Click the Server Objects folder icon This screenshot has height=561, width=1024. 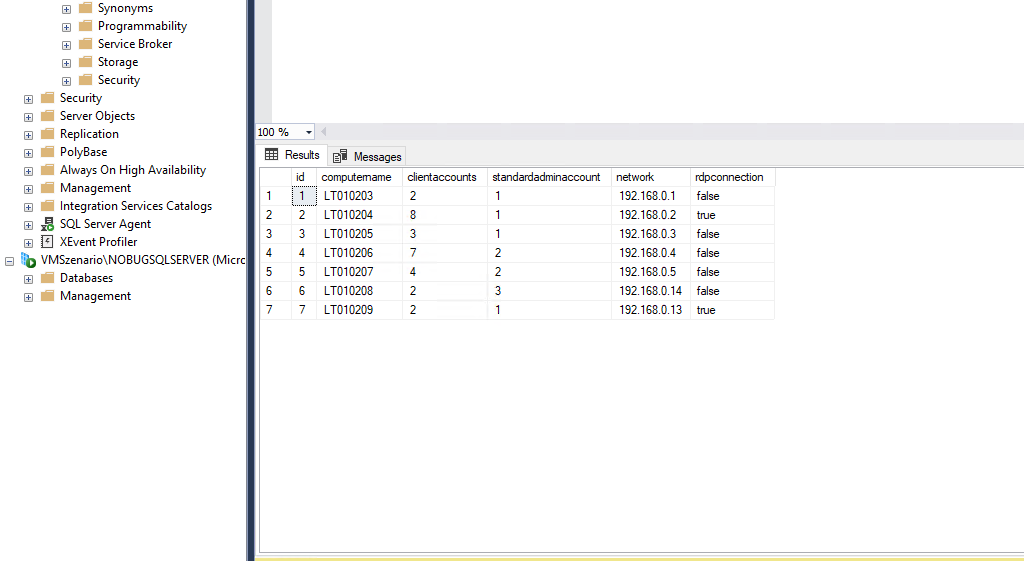coord(47,116)
